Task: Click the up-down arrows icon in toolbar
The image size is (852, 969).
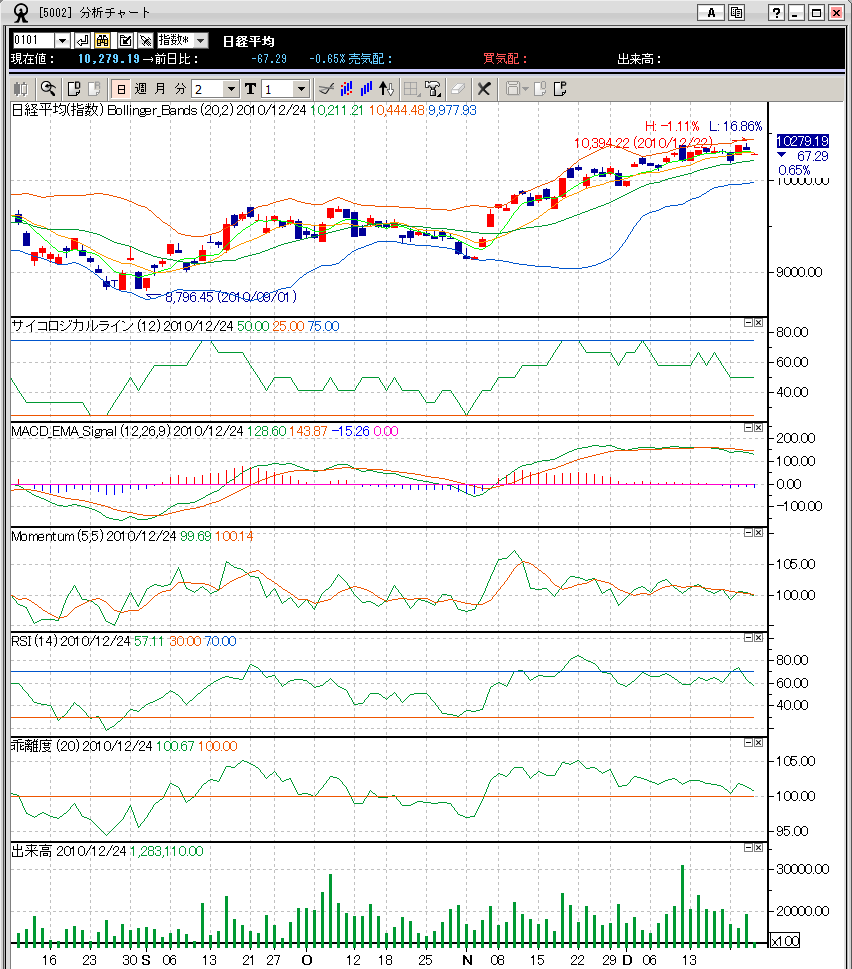Action: pos(388,88)
